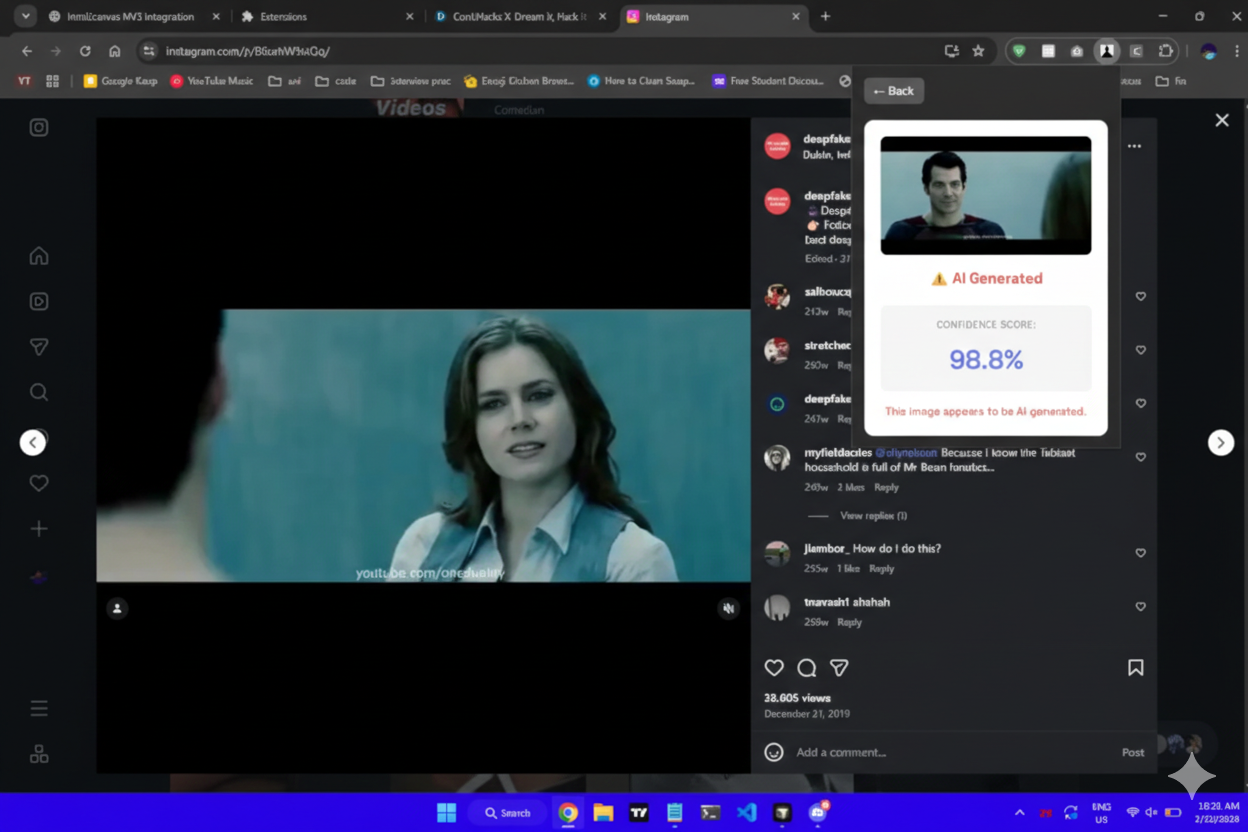The width and height of the screenshot is (1248, 832).
Task: Open a new browser tab
Action: click(x=825, y=16)
